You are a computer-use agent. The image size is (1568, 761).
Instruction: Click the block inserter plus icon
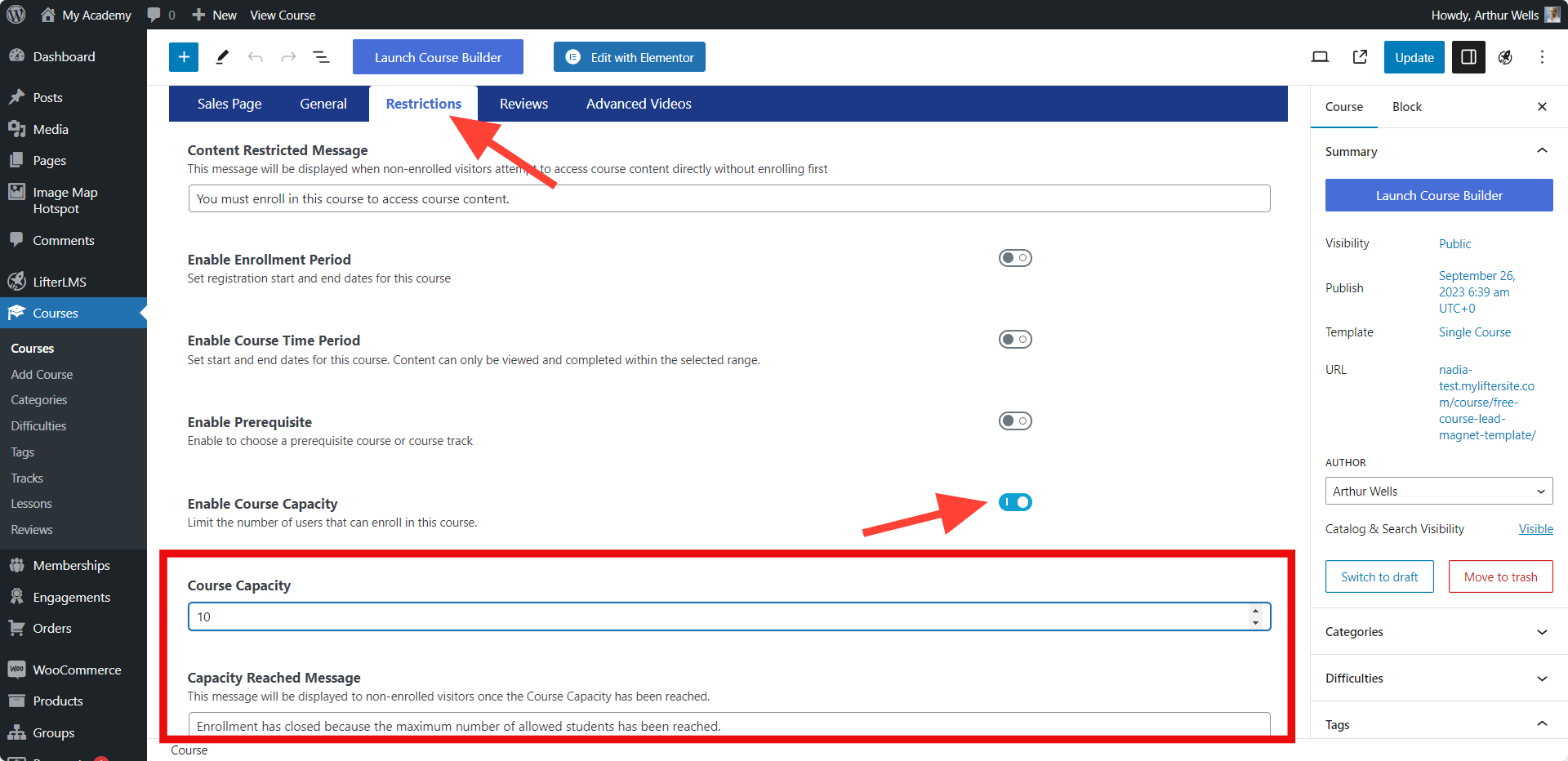tap(184, 57)
